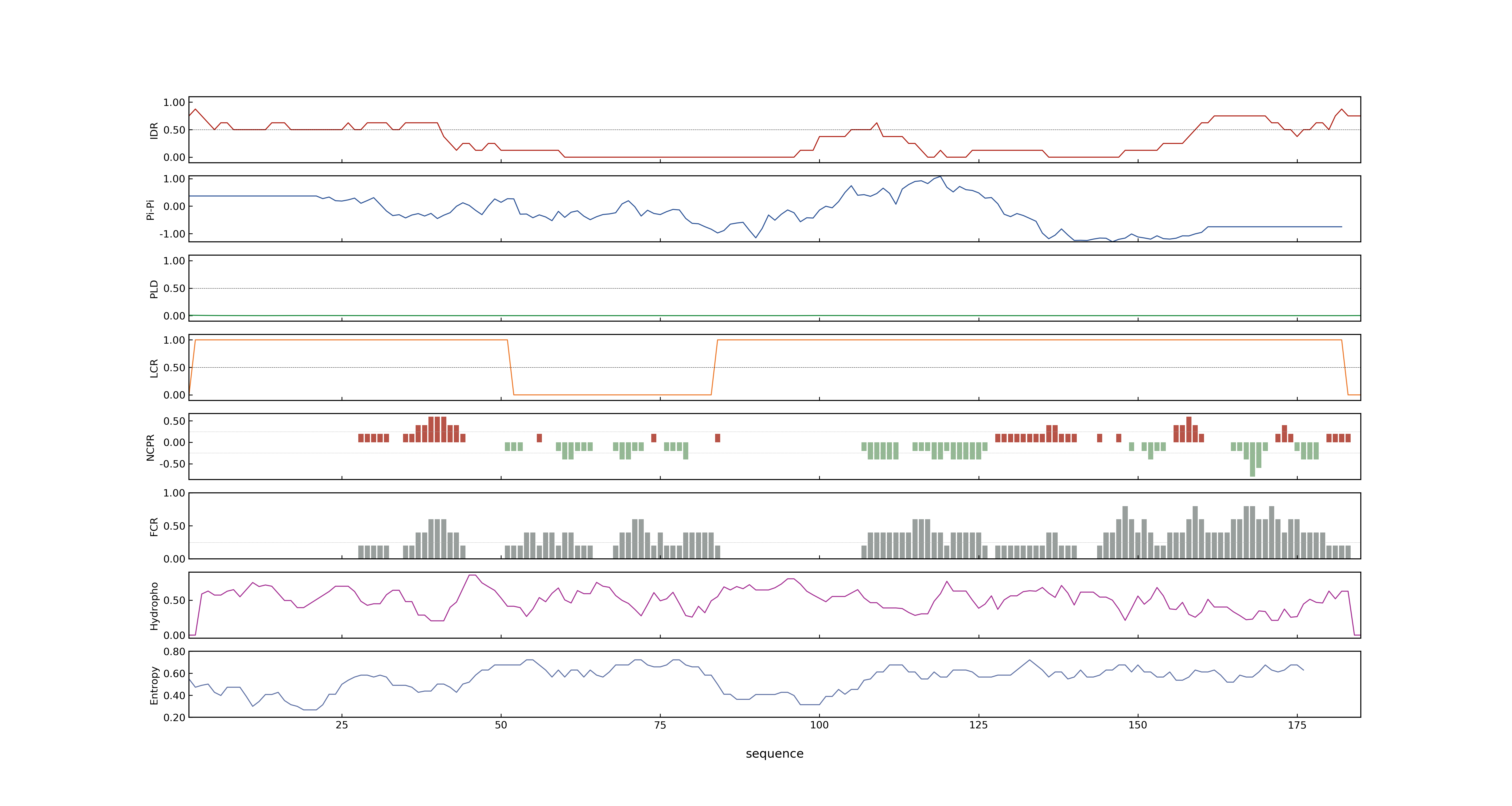Image resolution: width=1512 pixels, height=806 pixels.
Task: Click the FCR axis label
Action: pyautogui.click(x=154, y=526)
